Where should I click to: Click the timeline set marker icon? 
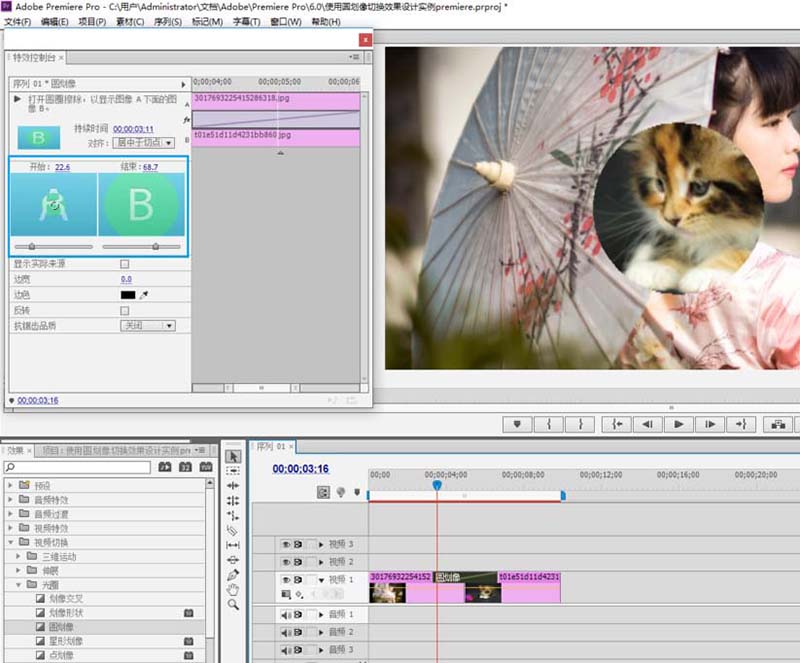coord(357,492)
